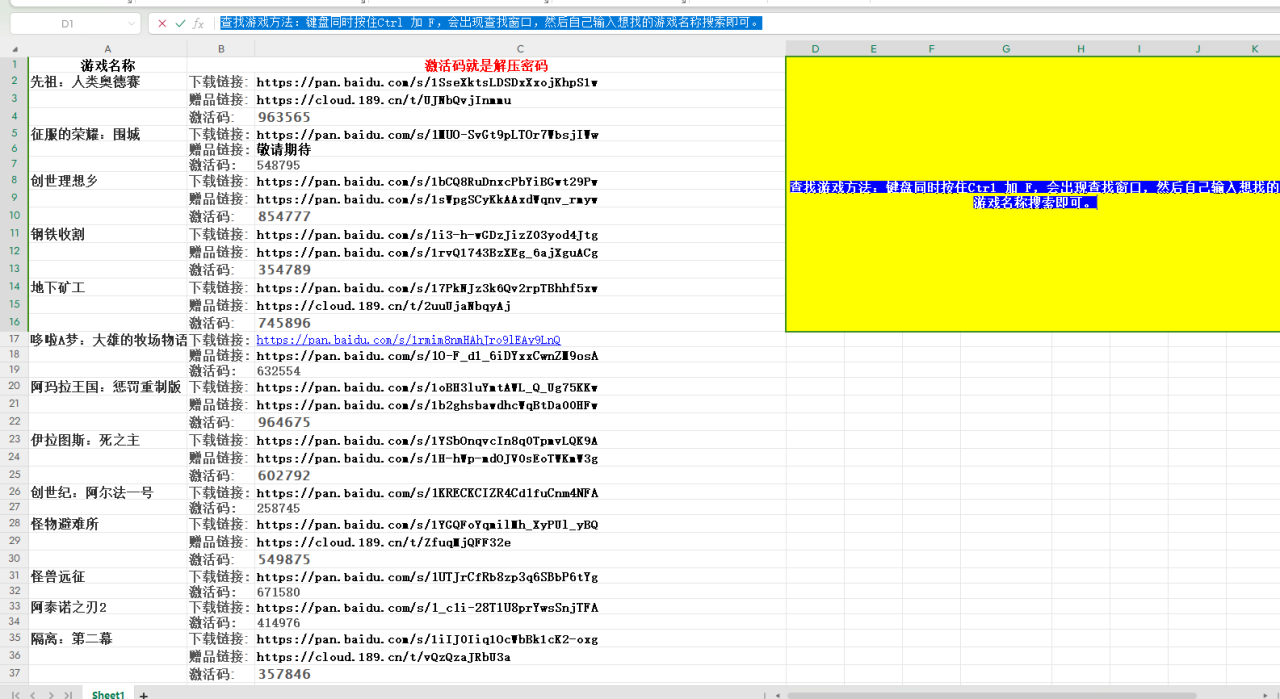Jump to last sheet navigation arrow
The image size is (1280, 699).
[x=68, y=694]
